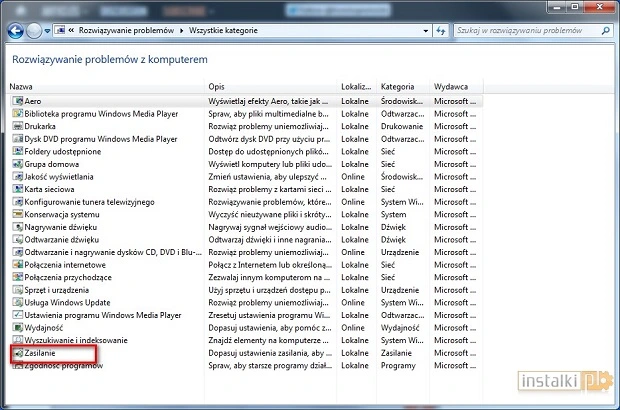This screenshot has width=620, height=410.
Task: Open Konserwacja systemu troubleshooter
Action: 62,214
